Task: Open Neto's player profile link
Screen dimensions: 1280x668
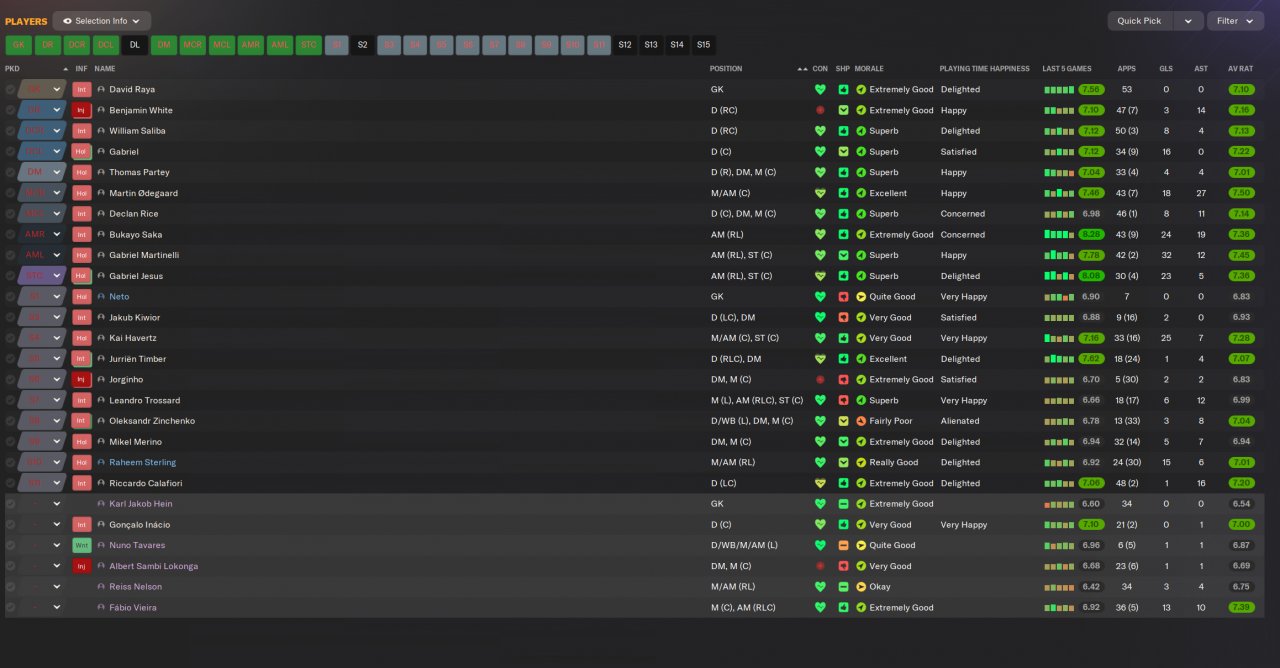Action: click(x=119, y=296)
